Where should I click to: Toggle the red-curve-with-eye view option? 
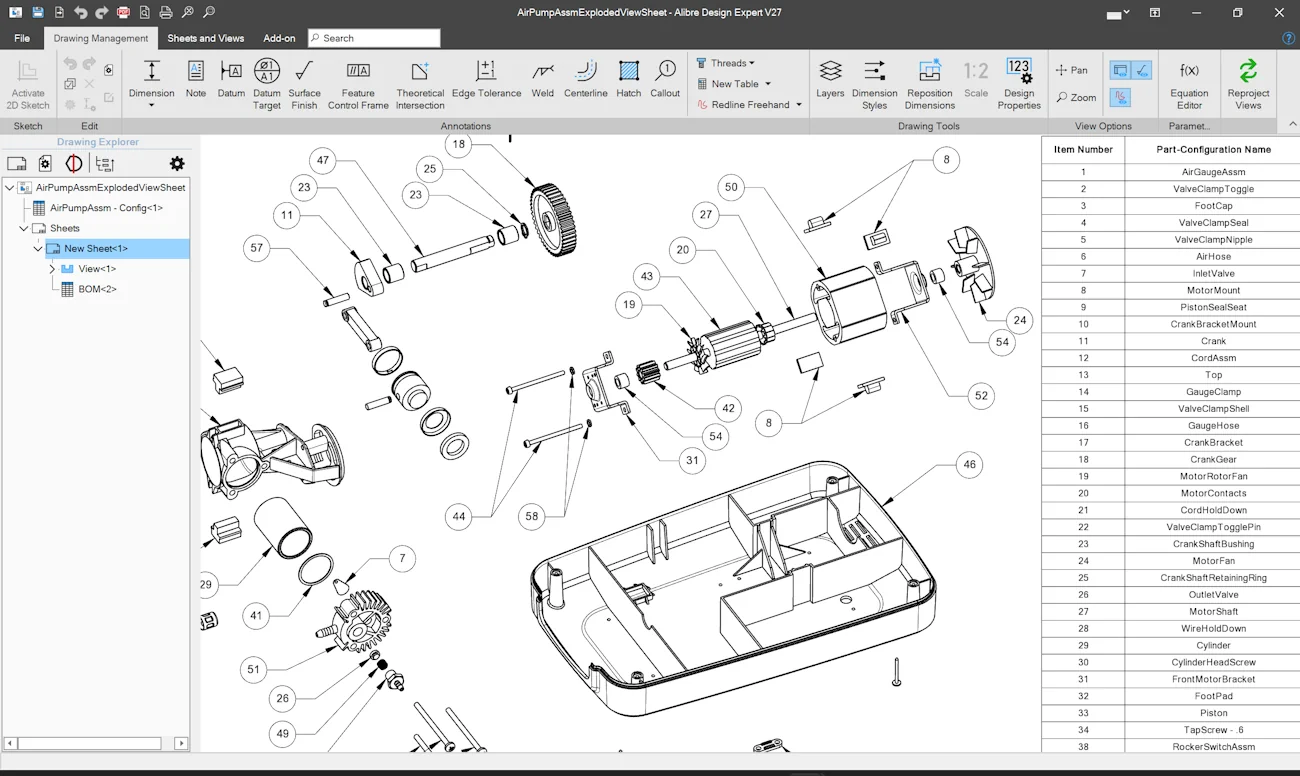coord(1121,97)
